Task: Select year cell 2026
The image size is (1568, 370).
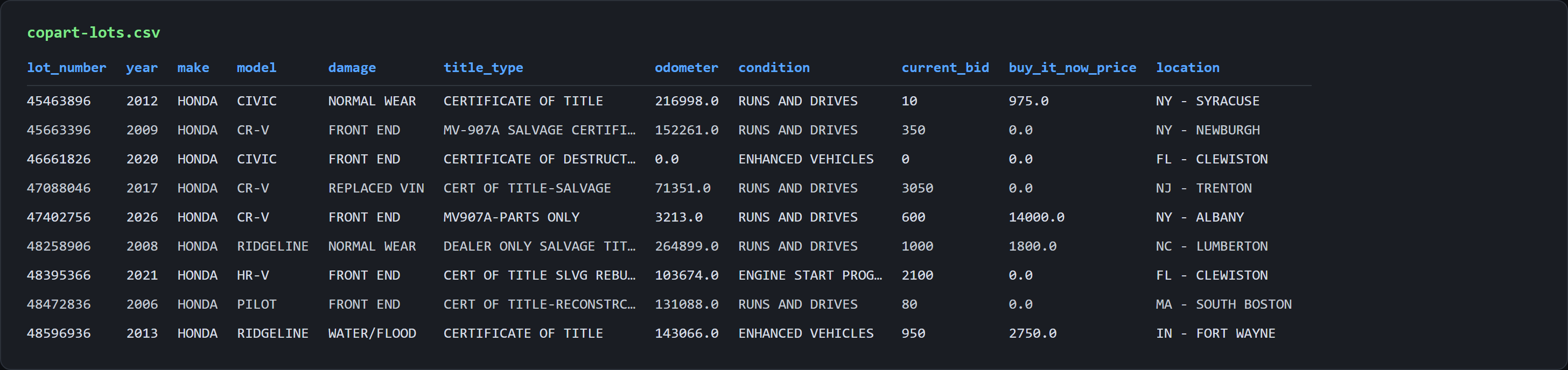Action: [142, 217]
